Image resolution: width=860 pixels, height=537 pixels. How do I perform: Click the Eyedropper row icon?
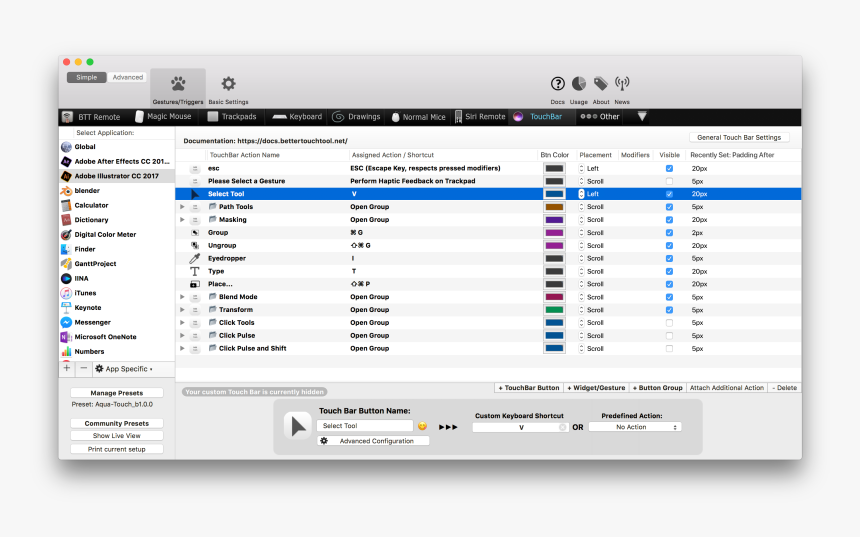click(195, 258)
